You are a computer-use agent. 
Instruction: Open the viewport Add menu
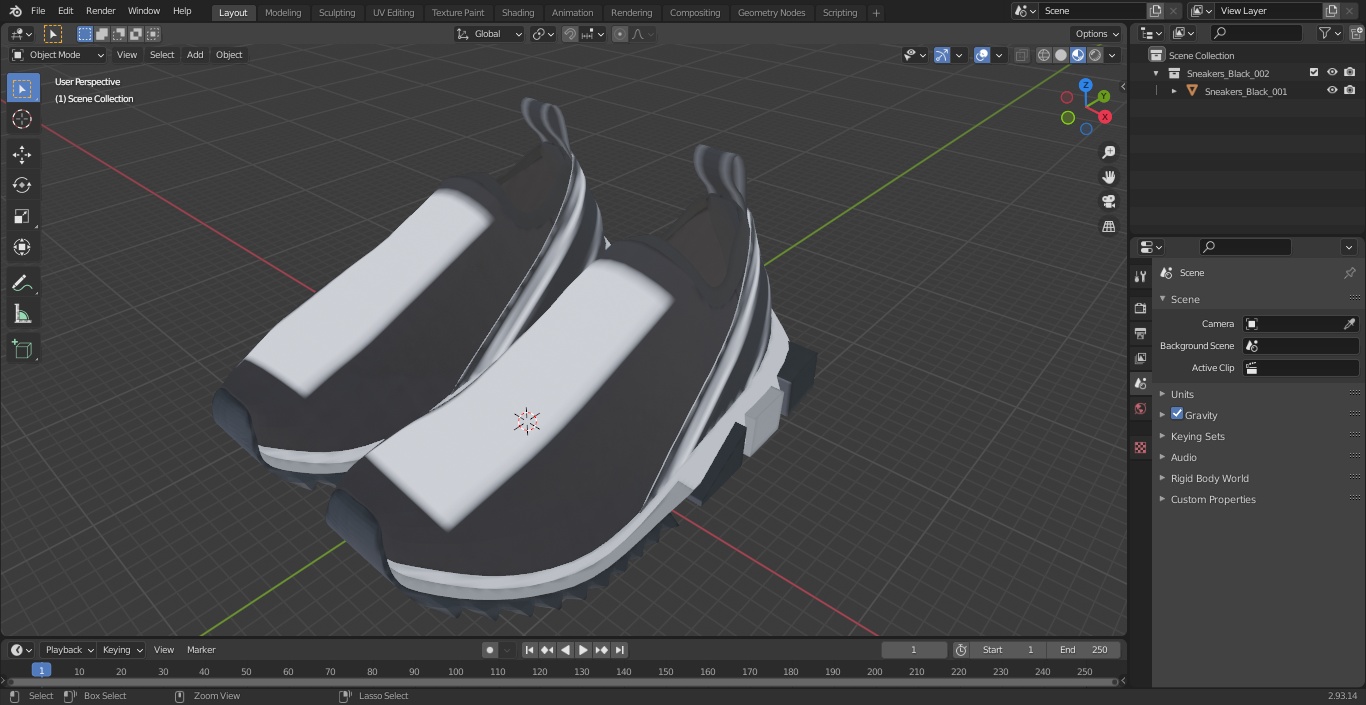coord(195,55)
